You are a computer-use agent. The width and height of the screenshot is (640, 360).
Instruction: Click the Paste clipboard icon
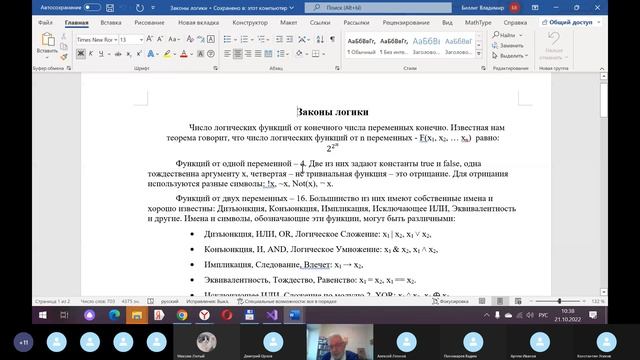tap(47, 40)
